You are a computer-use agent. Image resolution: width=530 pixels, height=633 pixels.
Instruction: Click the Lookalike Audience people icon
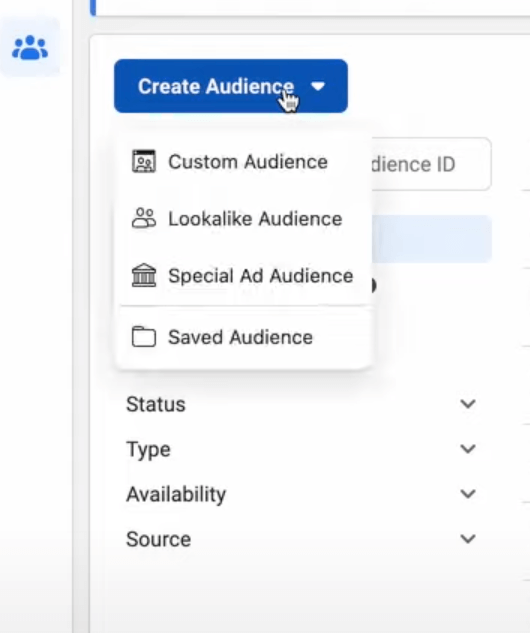coord(144,218)
